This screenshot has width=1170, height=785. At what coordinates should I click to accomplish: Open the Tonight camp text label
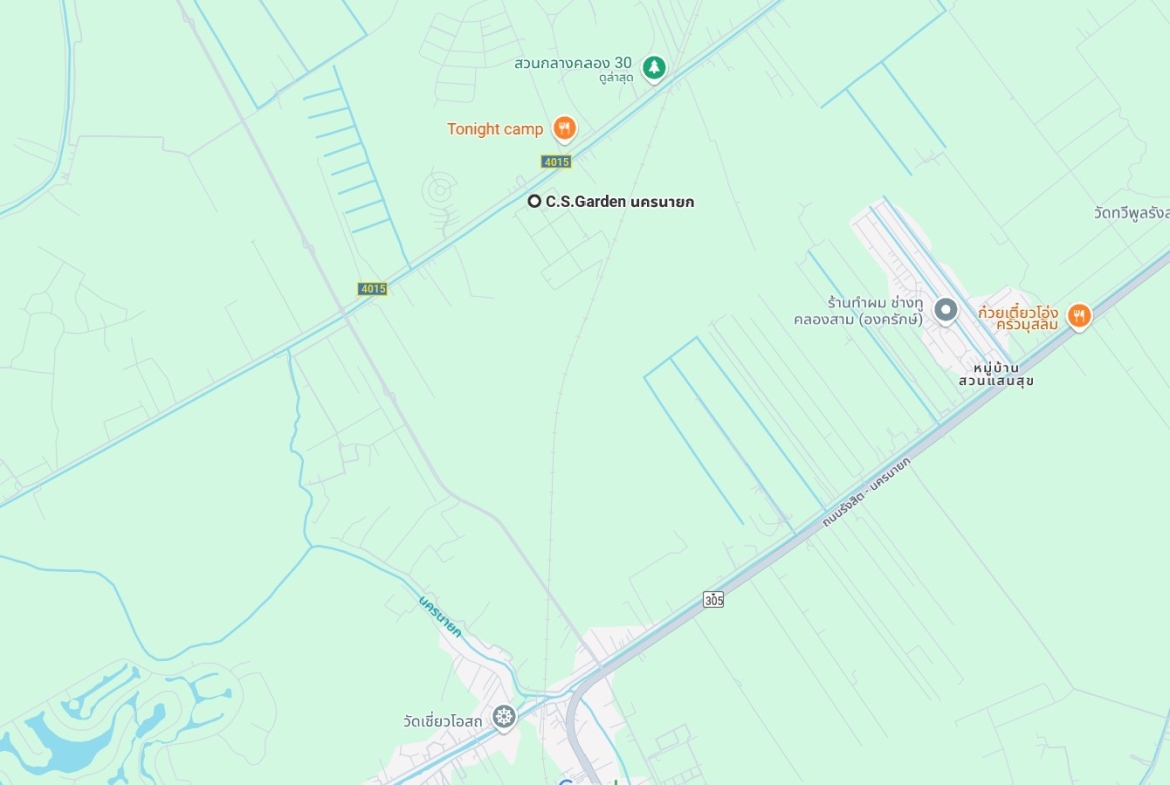(x=495, y=129)
